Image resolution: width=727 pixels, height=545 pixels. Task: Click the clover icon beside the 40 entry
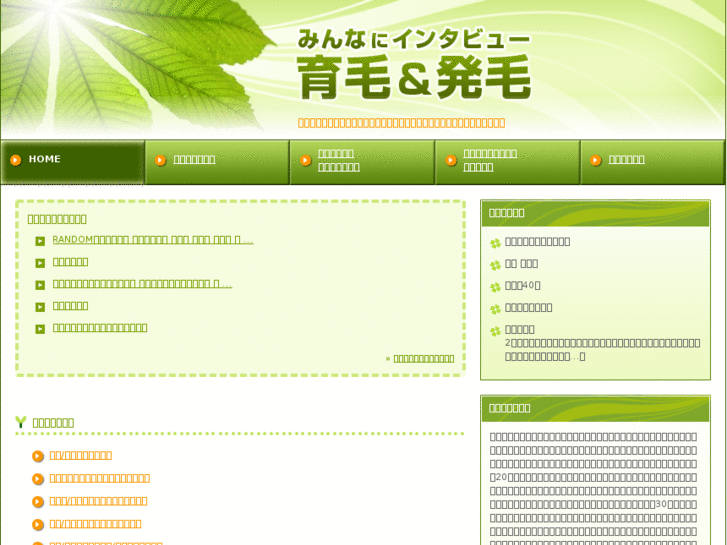click(495, 287)
